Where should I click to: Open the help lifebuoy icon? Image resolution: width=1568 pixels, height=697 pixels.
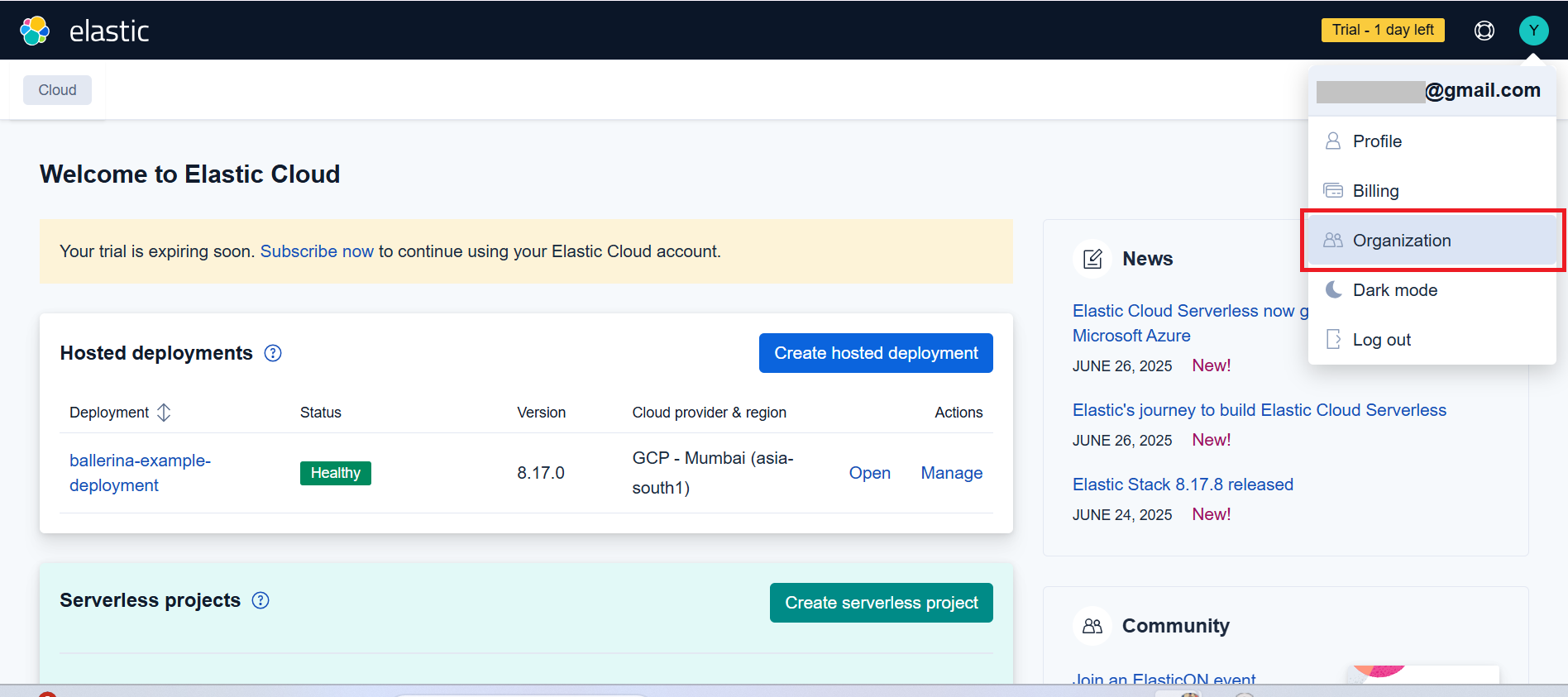(x=1484, y=31)
